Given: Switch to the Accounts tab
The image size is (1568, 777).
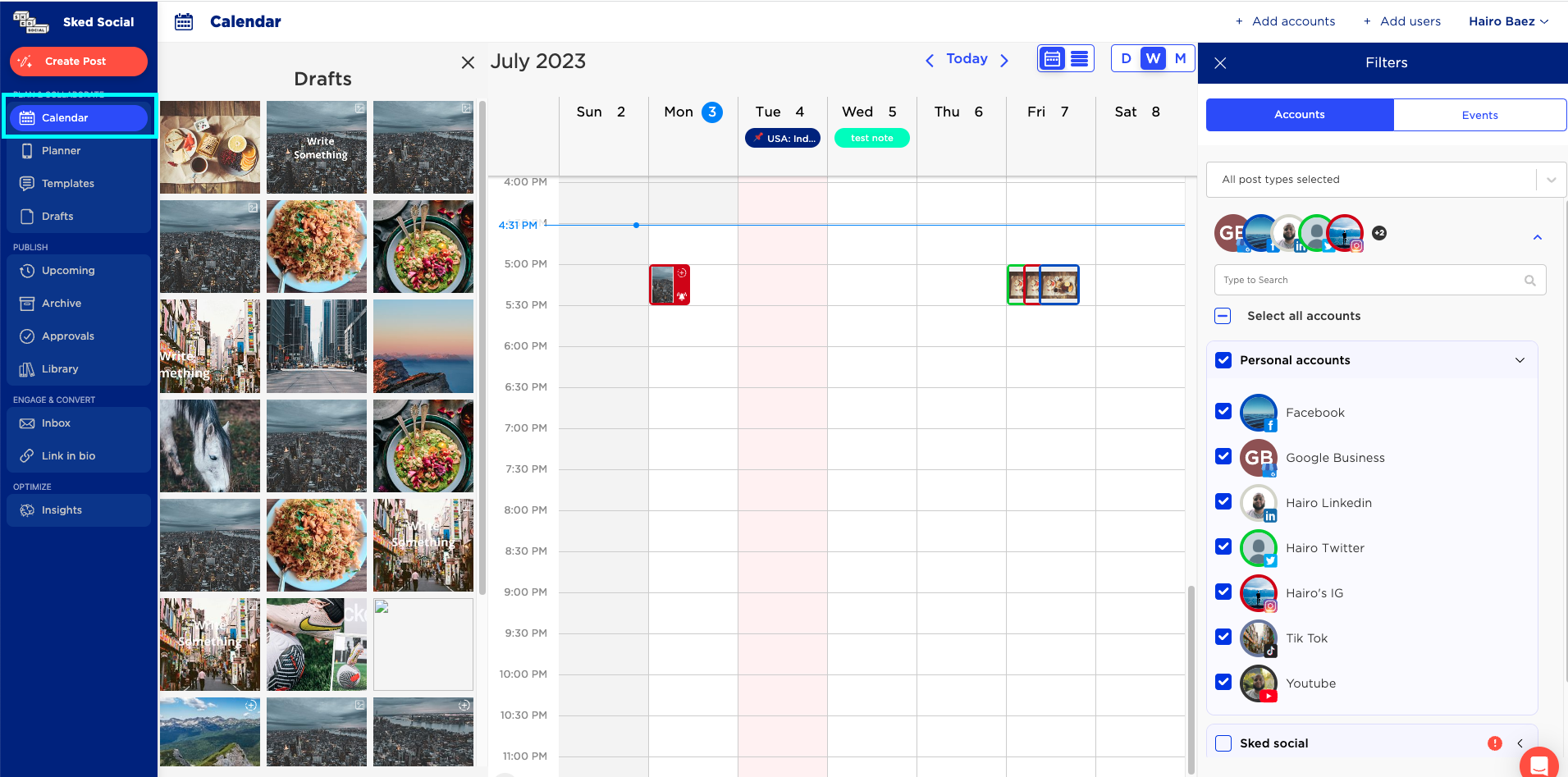Looking at the screenshot, I should pyautogui.click(x=1300, y=115).
